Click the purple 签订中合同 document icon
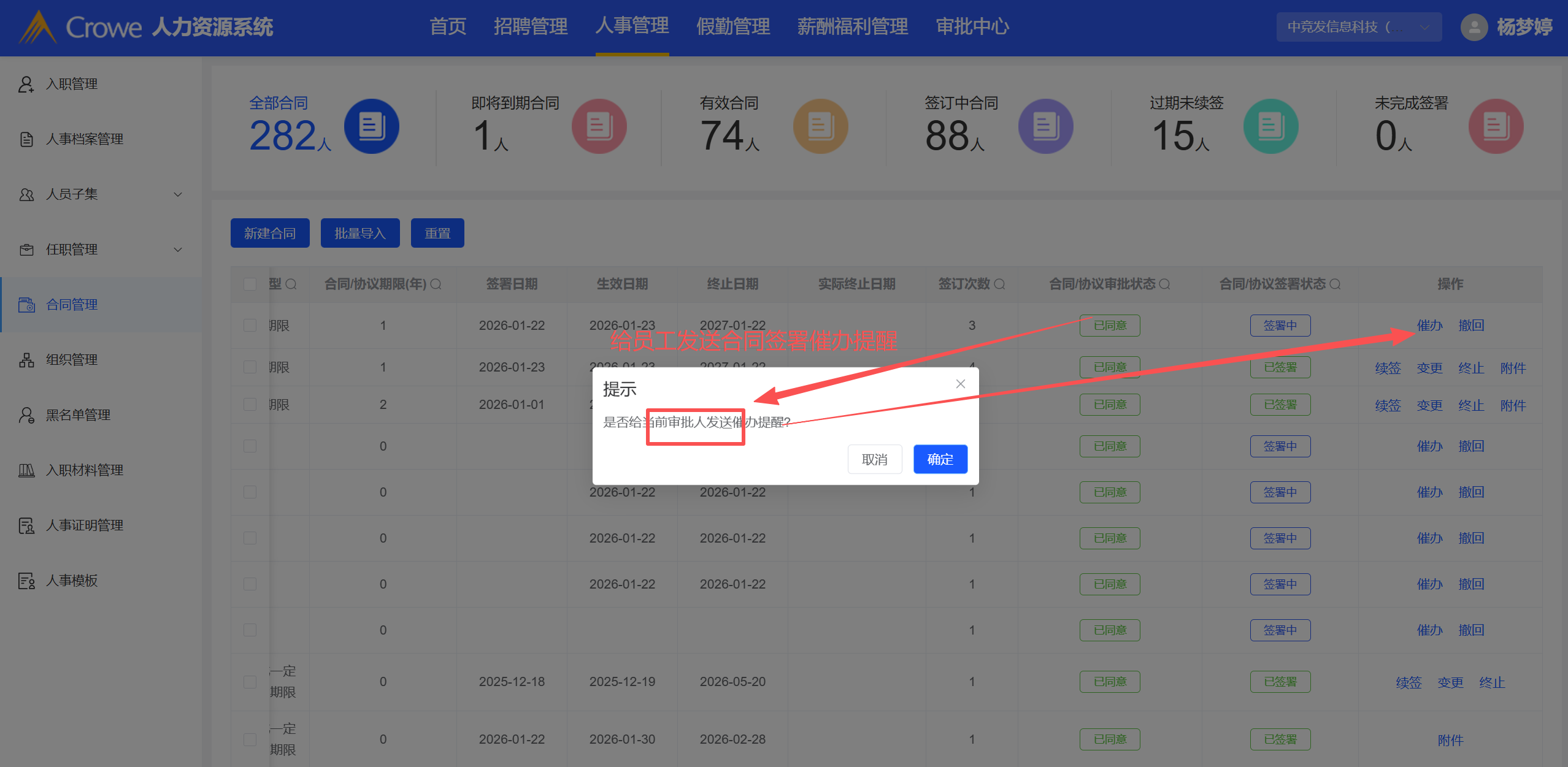 1045,126
